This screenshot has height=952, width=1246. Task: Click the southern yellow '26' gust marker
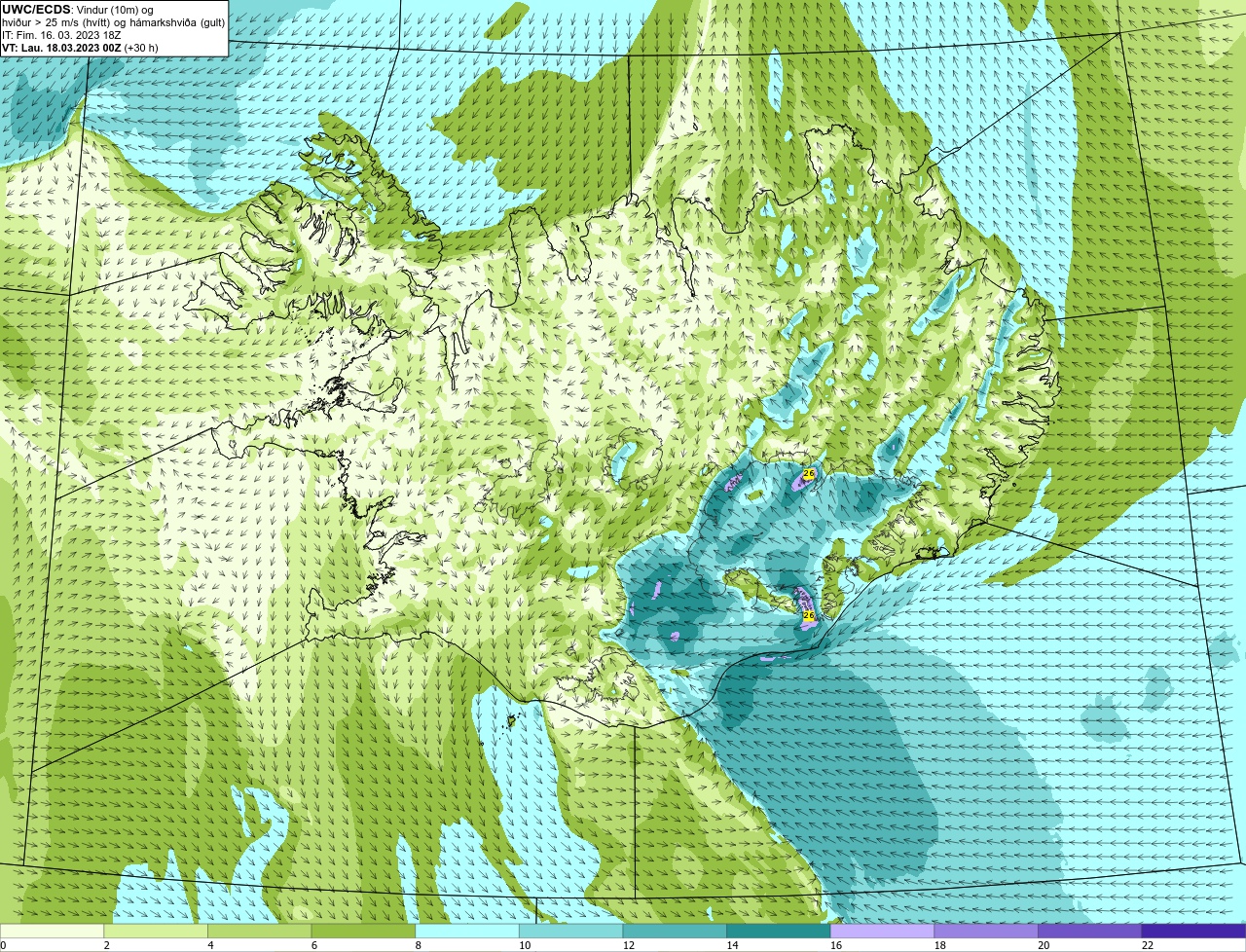(x=808, y=615)
